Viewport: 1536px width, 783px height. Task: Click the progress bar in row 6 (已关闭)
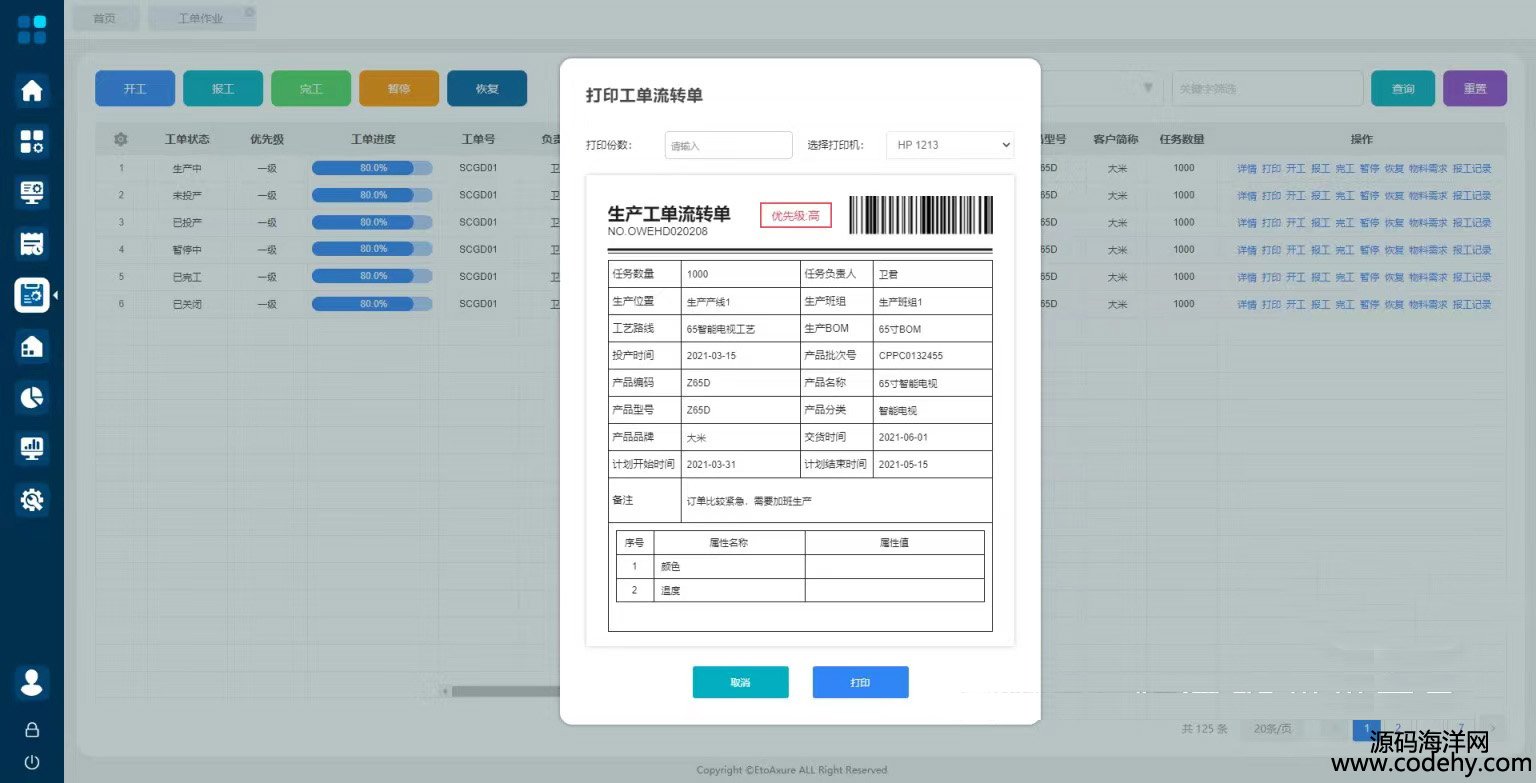click(x=372, y=303)
